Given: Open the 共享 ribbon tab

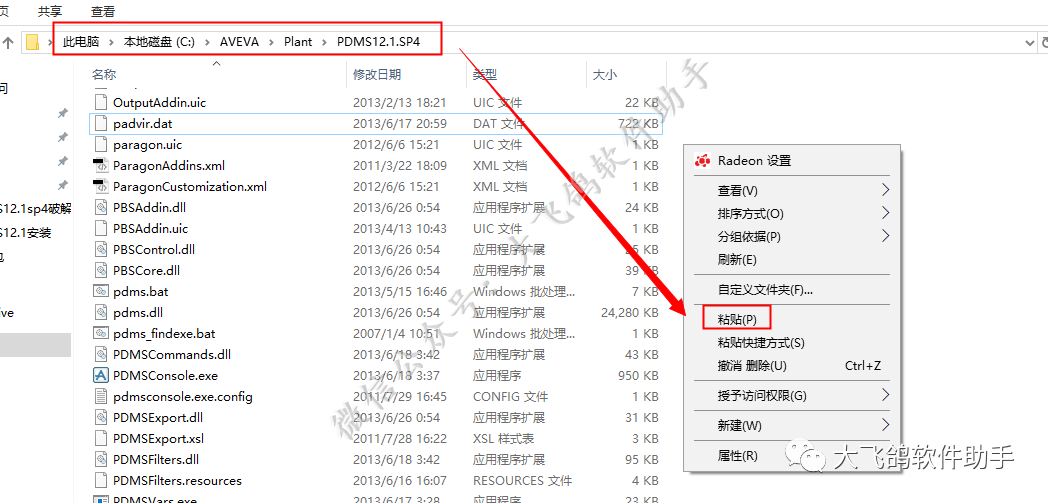Looking at the screenshot, I should coord(50,11).
